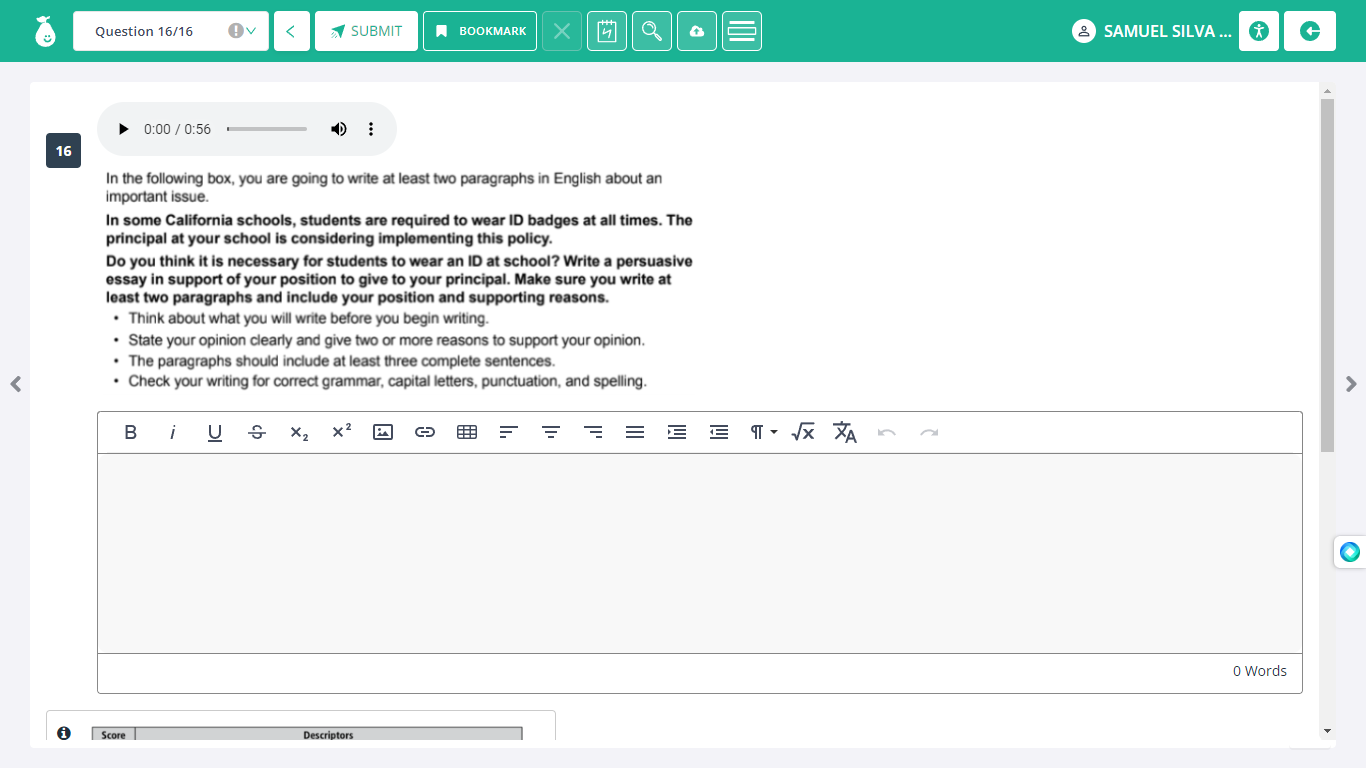This screenshot has width=1366, height=768.
Task: Increase indent
Action: tap(677, 432)
